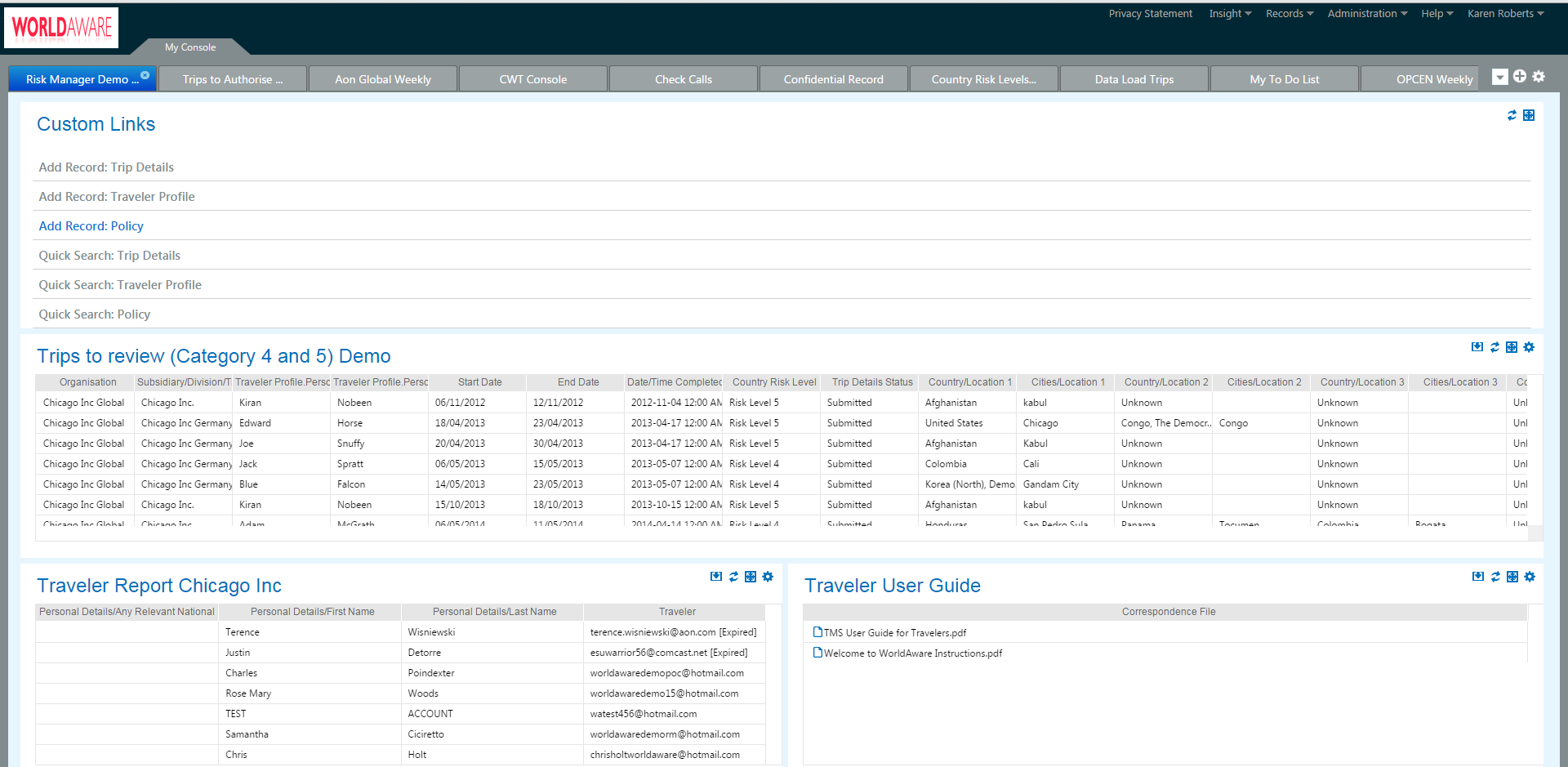Open Add Record: Trip Details link

(x=106, y=167)
